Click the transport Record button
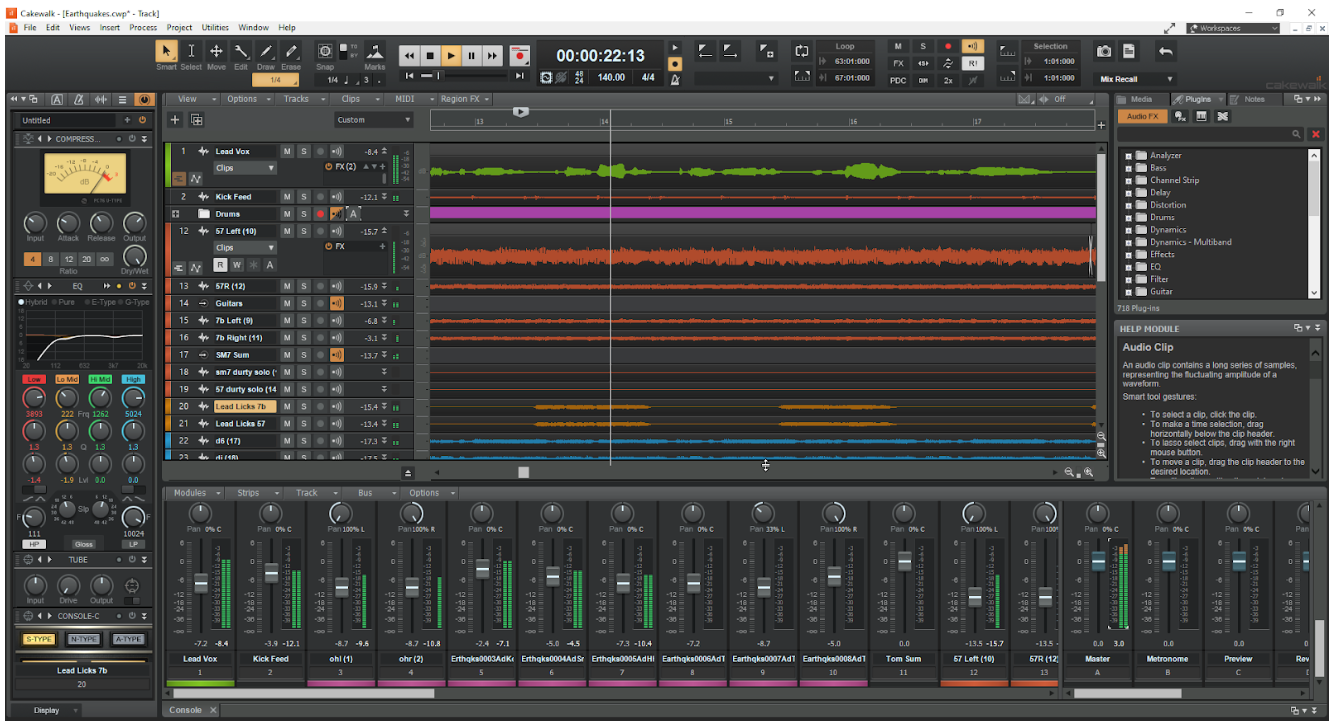Image resolution: width=1334 pixels, height=726 pixels. pyautogui.click(x=519, y=56)
